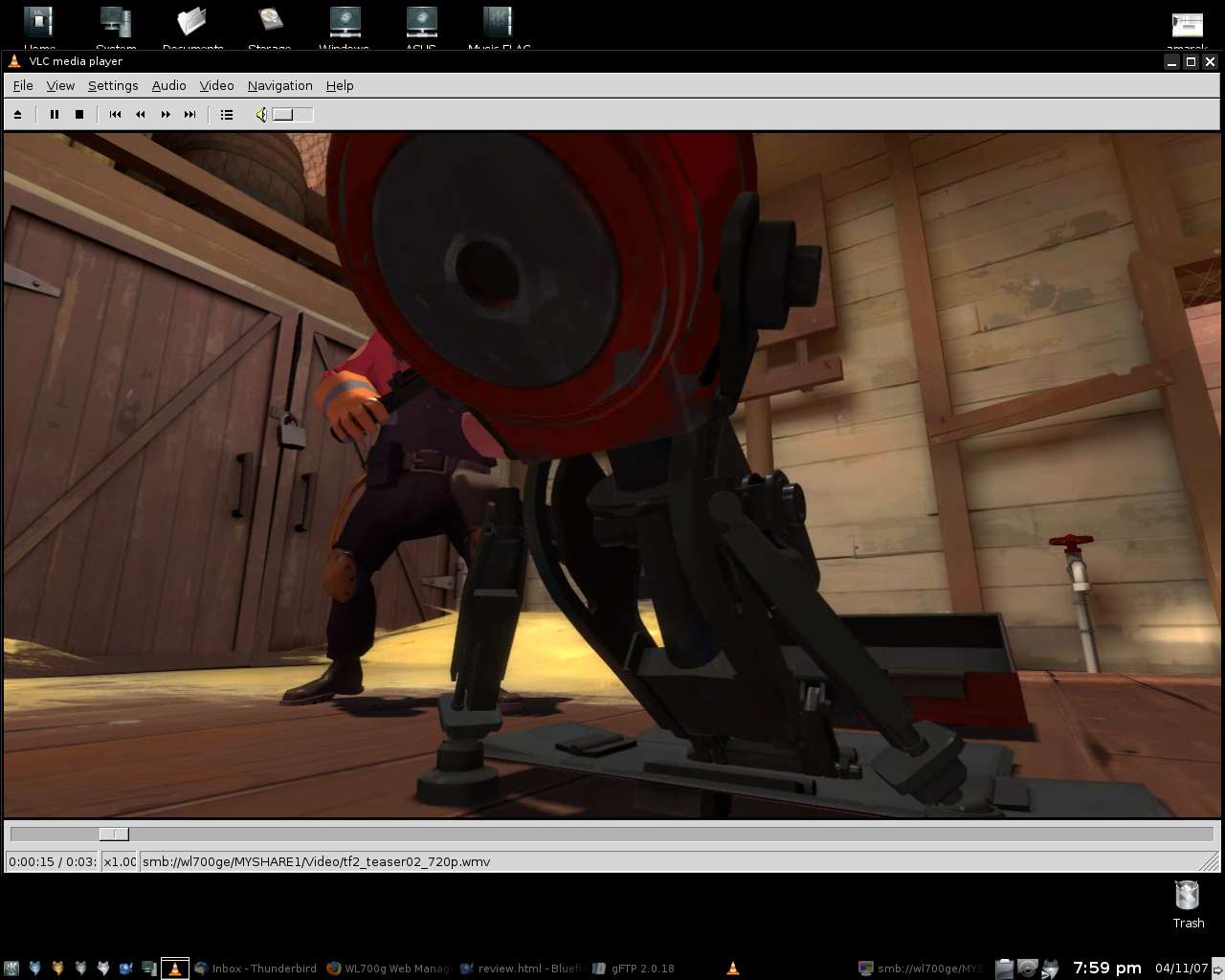Switch to smb://wl700ge taskbar window
1225x980 pixels.
pyautogui.click(x=921, y=969)
